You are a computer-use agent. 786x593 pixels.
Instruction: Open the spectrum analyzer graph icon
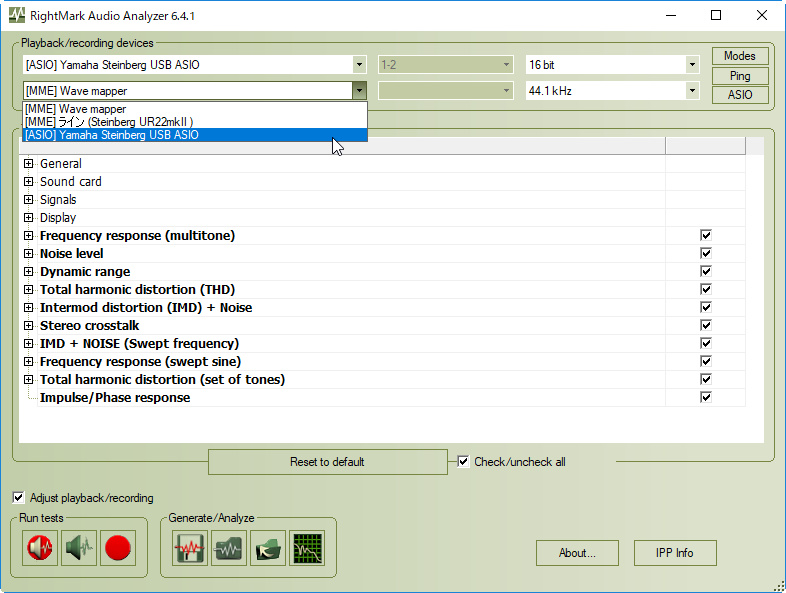307,548
